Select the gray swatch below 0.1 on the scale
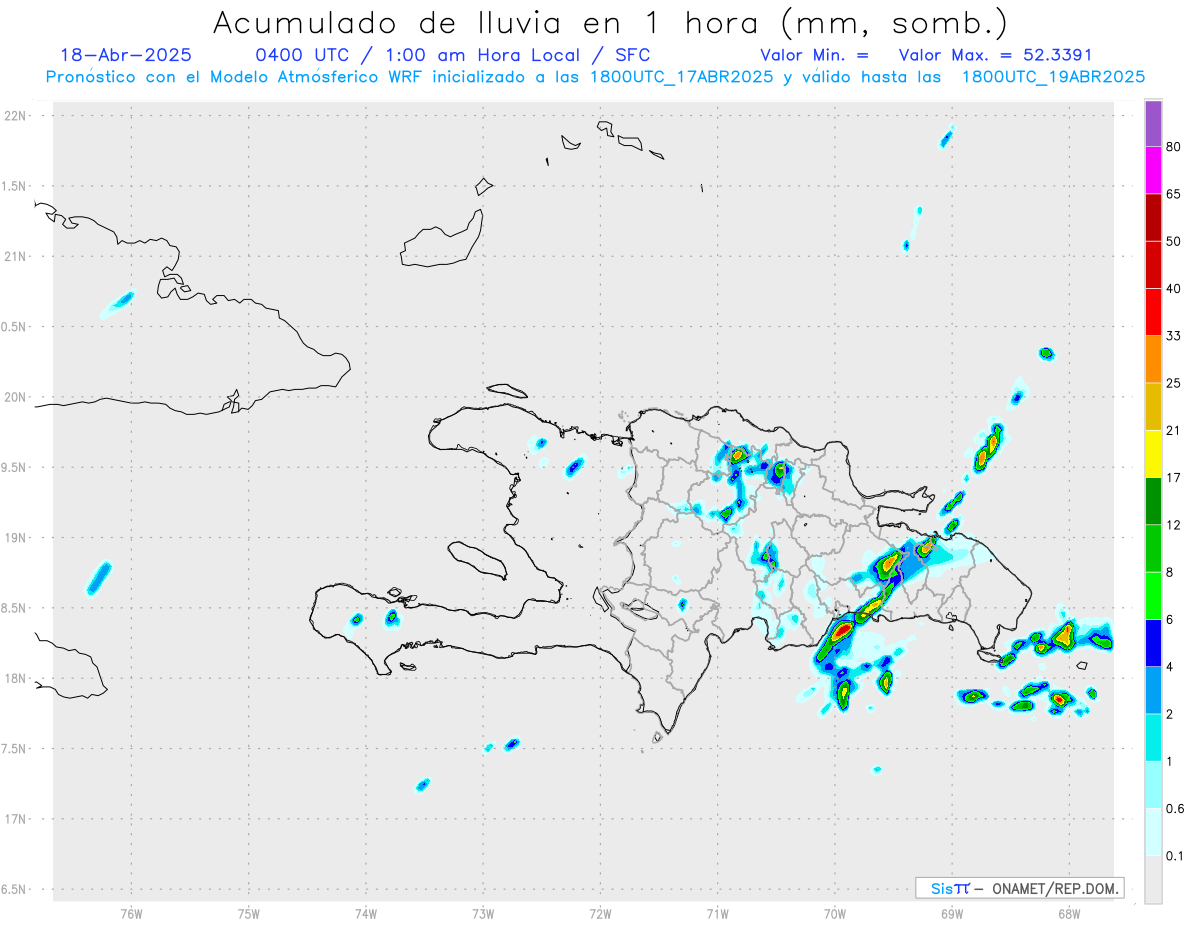 (1153, 880)
